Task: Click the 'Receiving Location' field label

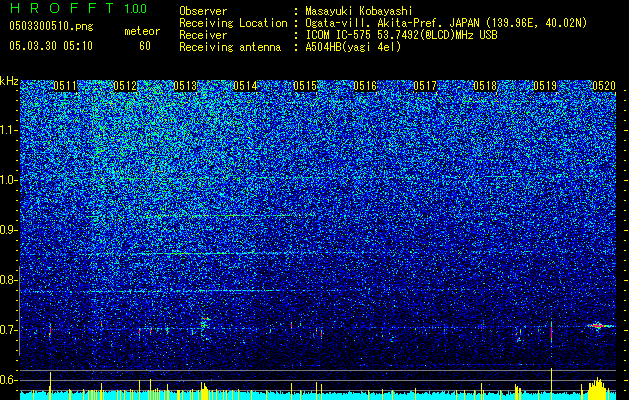Action: coord(233,23)
